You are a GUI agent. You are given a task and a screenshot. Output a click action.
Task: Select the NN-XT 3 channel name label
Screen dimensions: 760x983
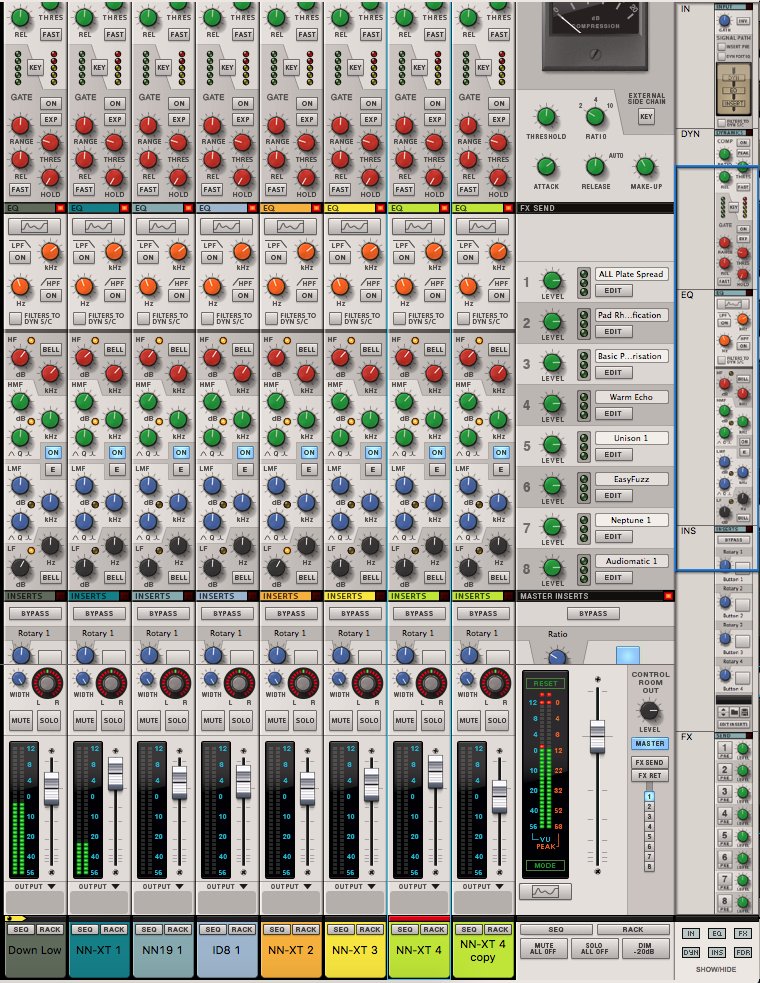[355, 950]
